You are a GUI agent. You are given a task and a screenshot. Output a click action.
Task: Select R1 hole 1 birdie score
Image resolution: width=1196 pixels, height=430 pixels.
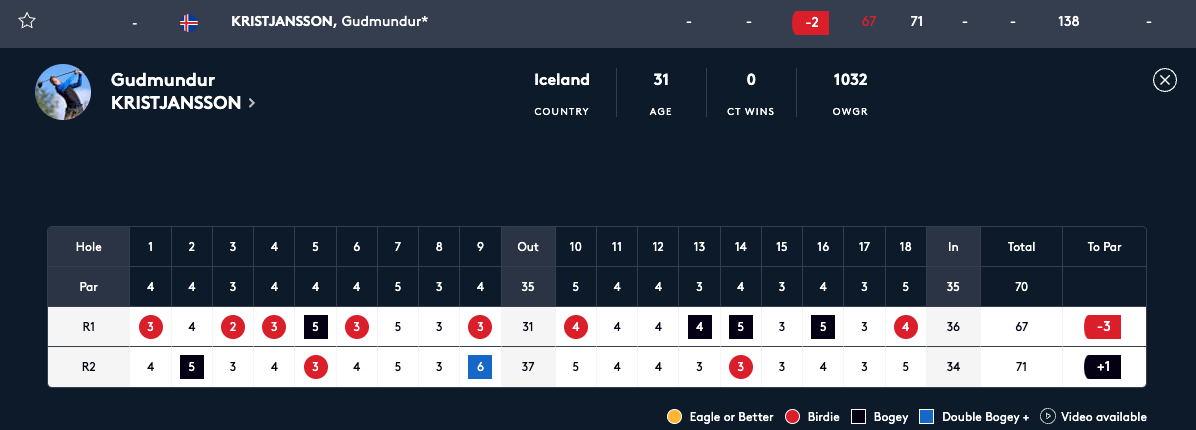pos(150,327)
